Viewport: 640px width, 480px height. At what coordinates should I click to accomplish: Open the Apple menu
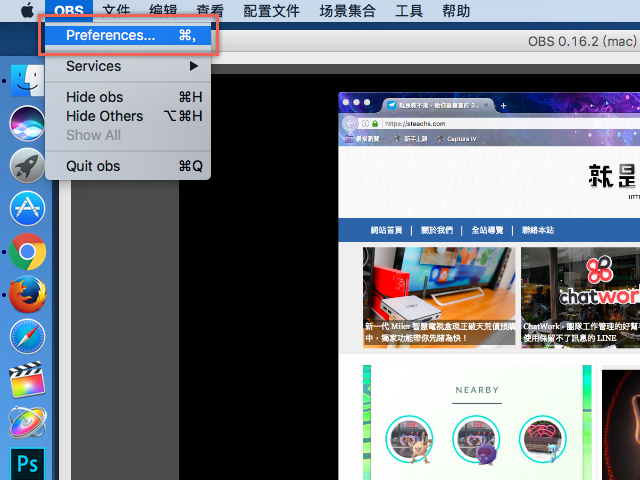(27, 11)
